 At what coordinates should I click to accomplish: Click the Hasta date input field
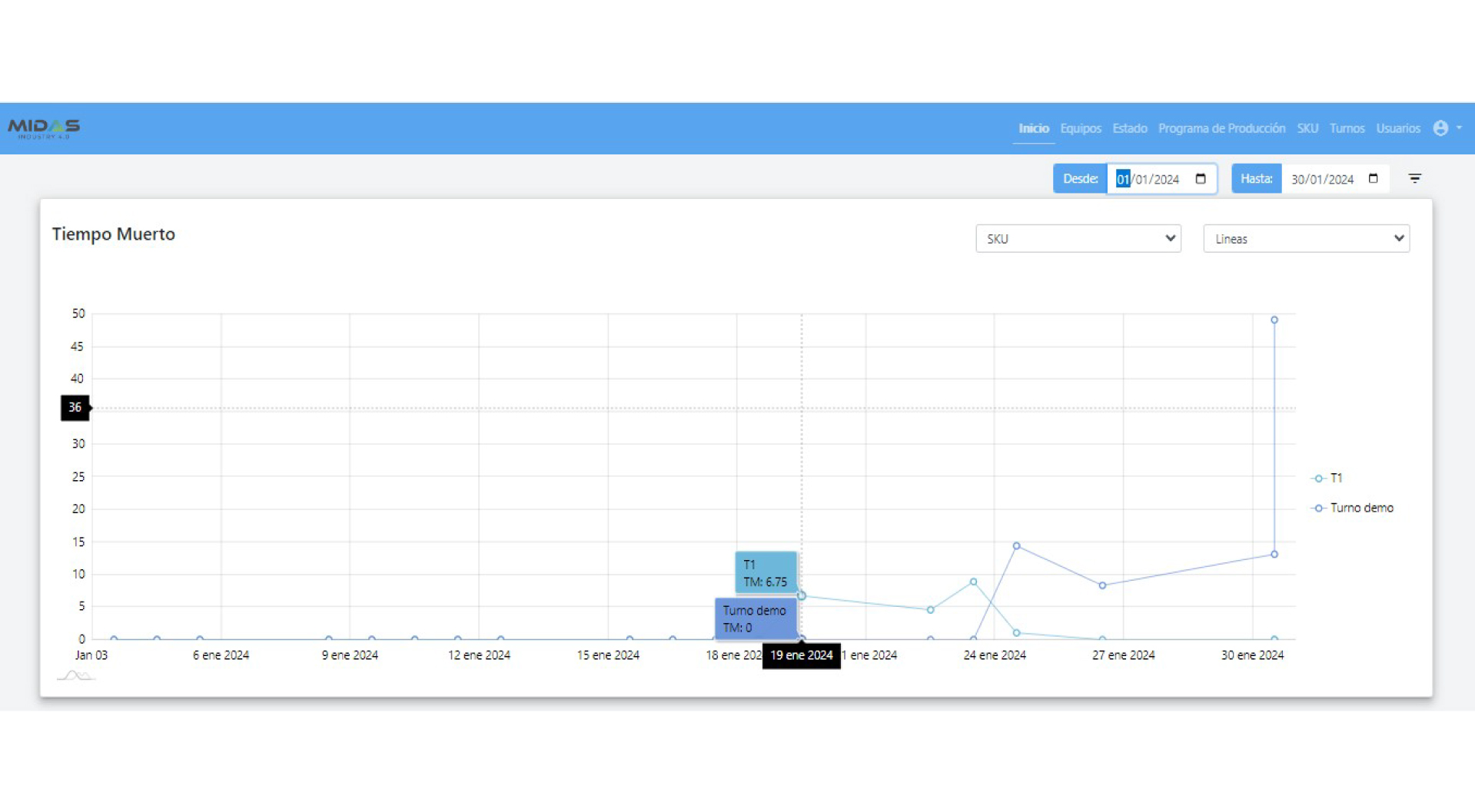coord(1322,179)
